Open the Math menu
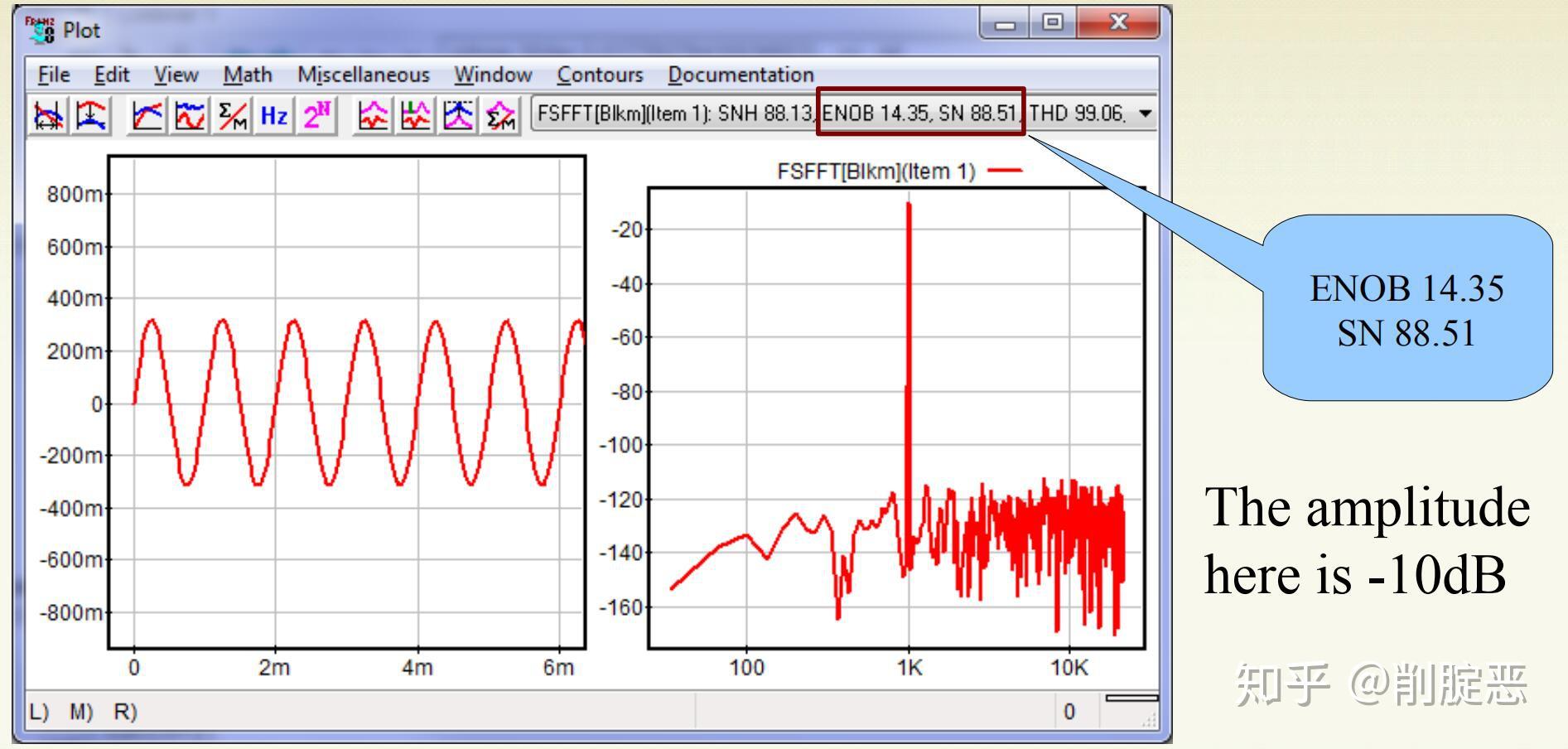This screenshot has height=749, width=1568. [248, 75]
